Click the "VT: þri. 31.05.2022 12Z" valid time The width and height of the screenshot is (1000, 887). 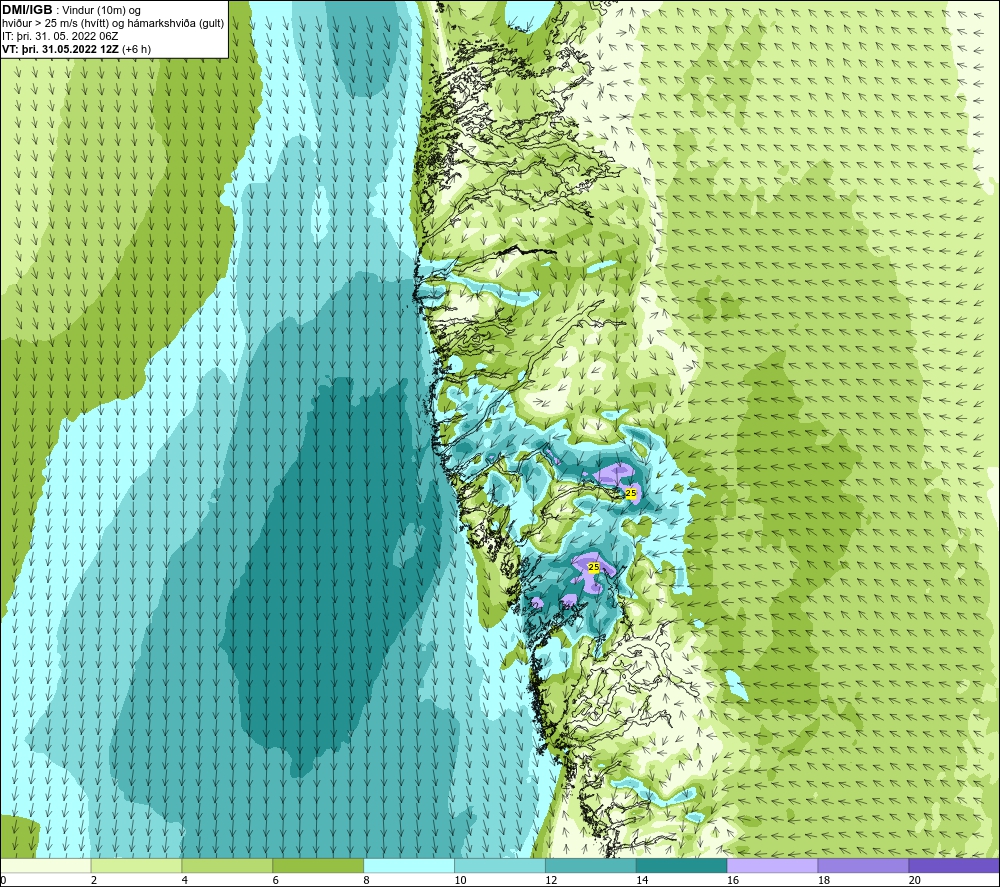tap(60, 49)
